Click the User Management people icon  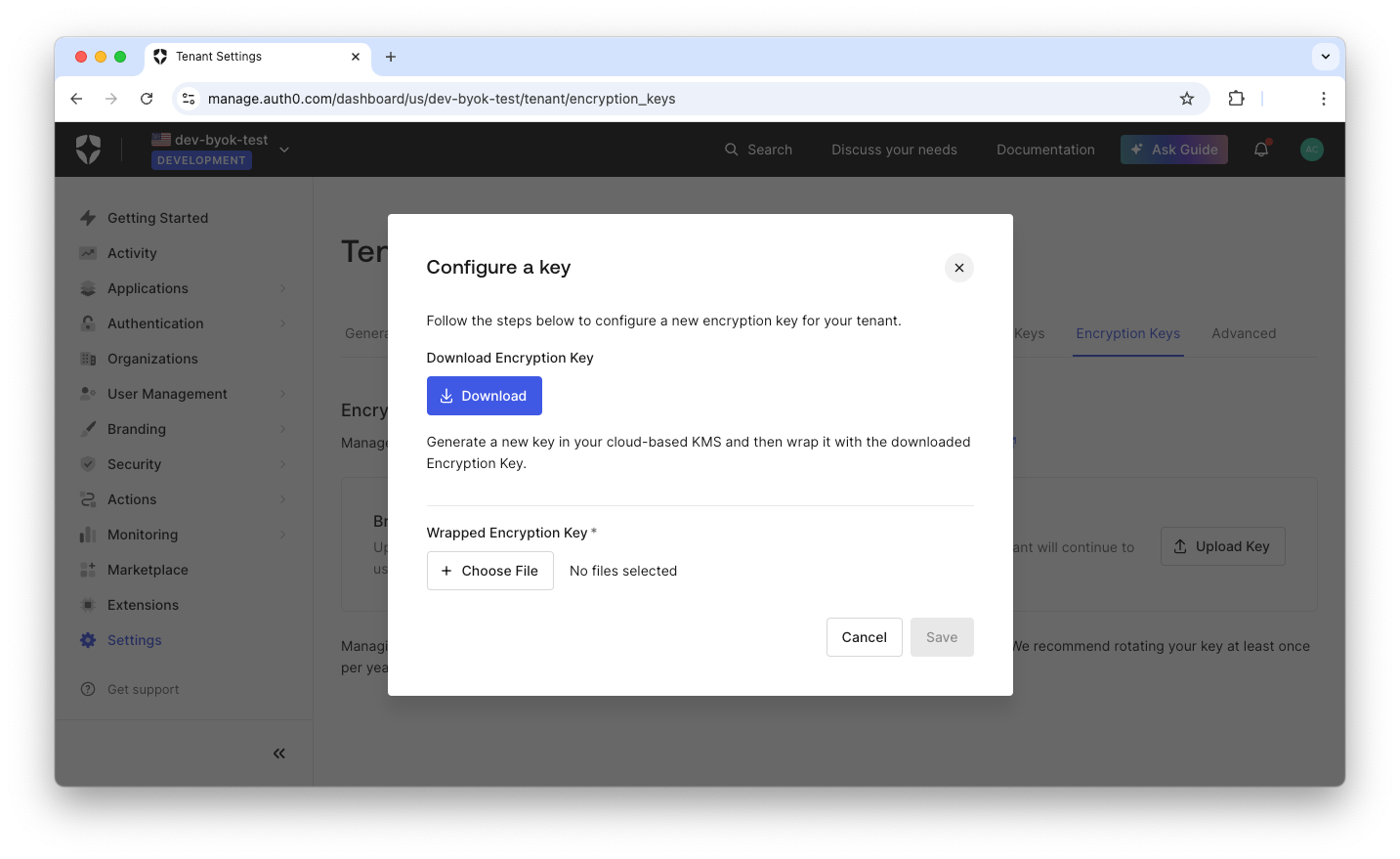88,394
